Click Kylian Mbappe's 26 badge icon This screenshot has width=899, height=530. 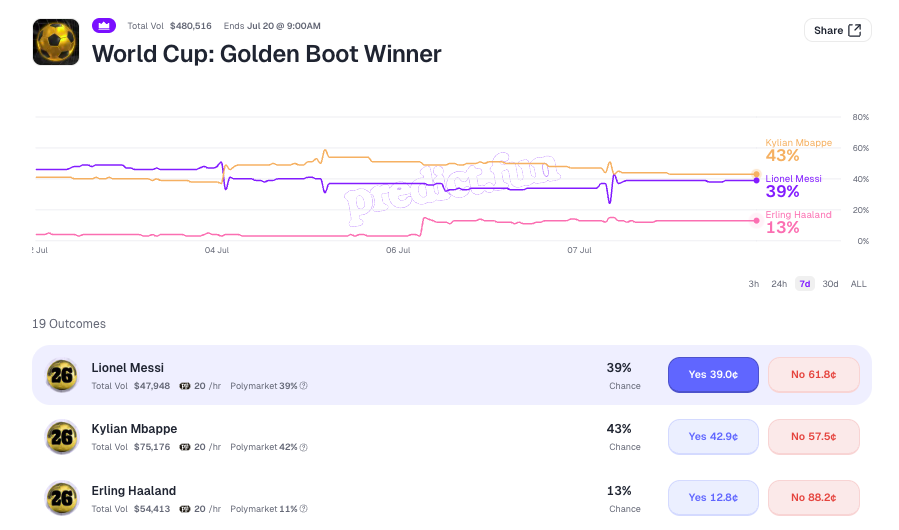(x=62, y=437)
